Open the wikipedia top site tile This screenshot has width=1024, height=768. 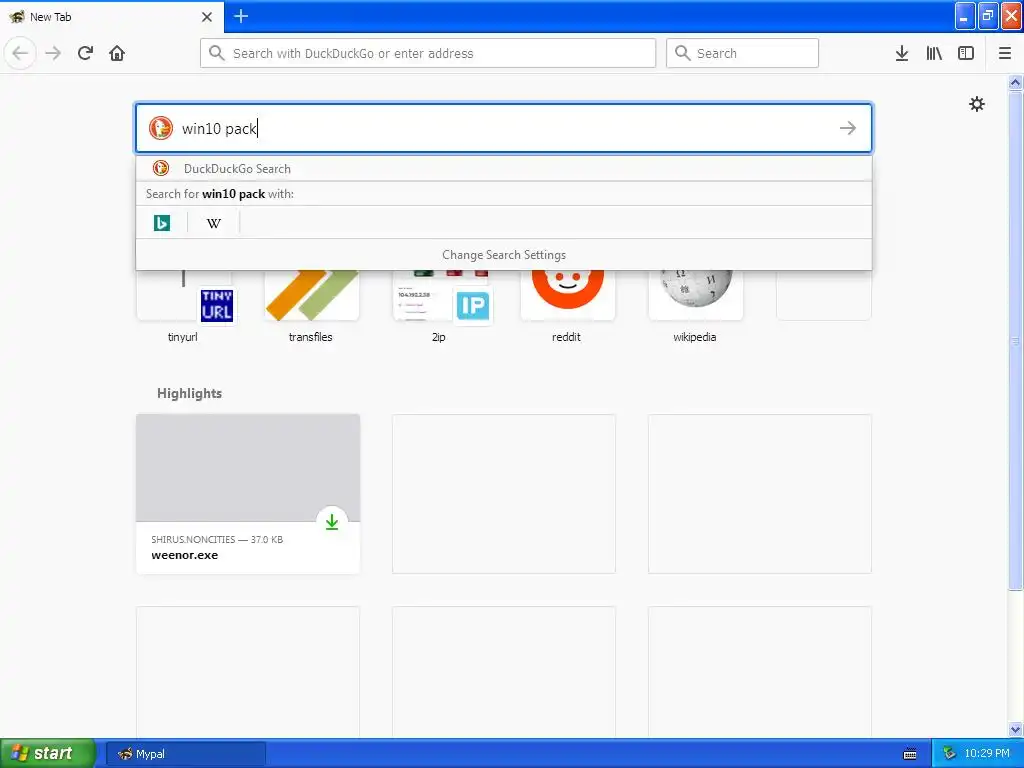(695, 306)
